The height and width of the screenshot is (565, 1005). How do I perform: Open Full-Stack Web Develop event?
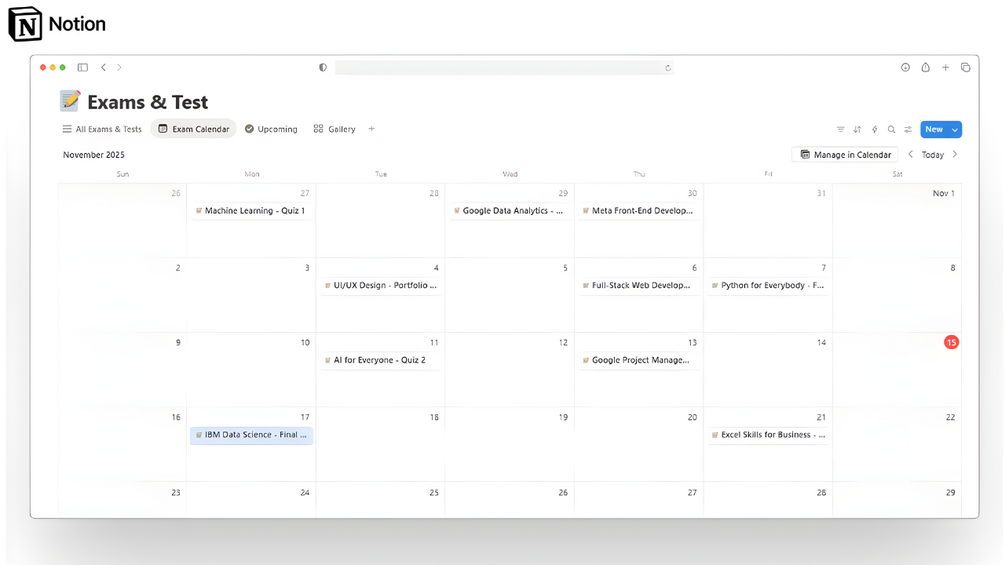coord(638,286)
